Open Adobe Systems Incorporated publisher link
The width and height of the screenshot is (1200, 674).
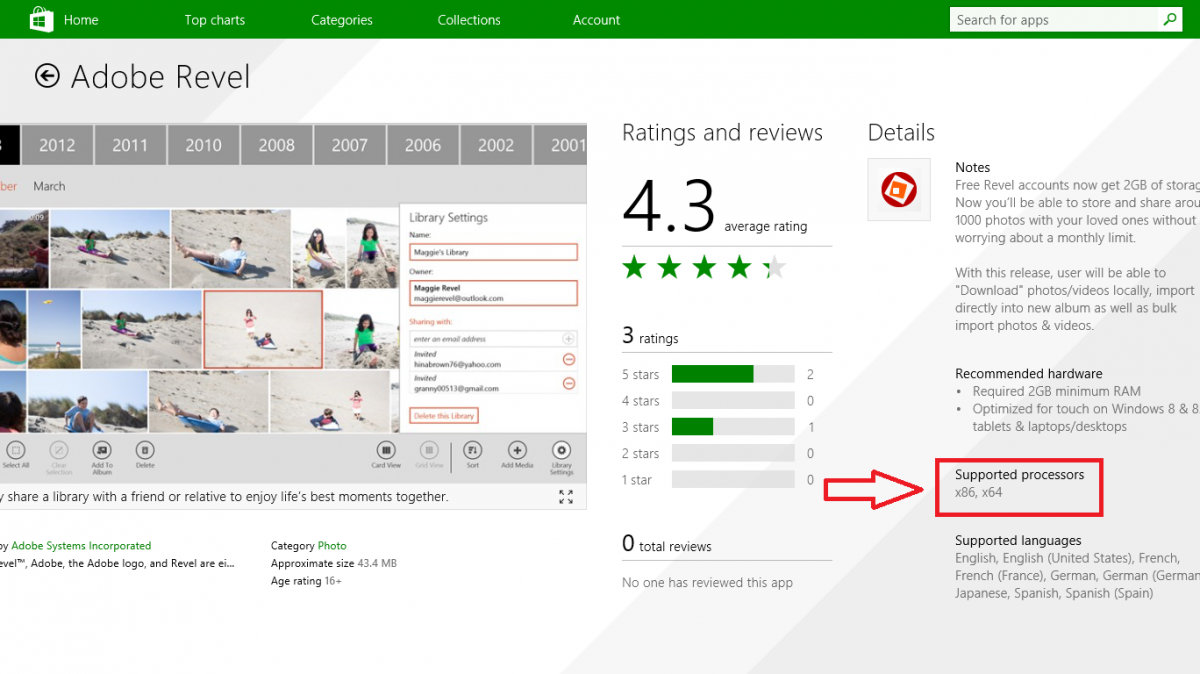(x=81, y=546)
